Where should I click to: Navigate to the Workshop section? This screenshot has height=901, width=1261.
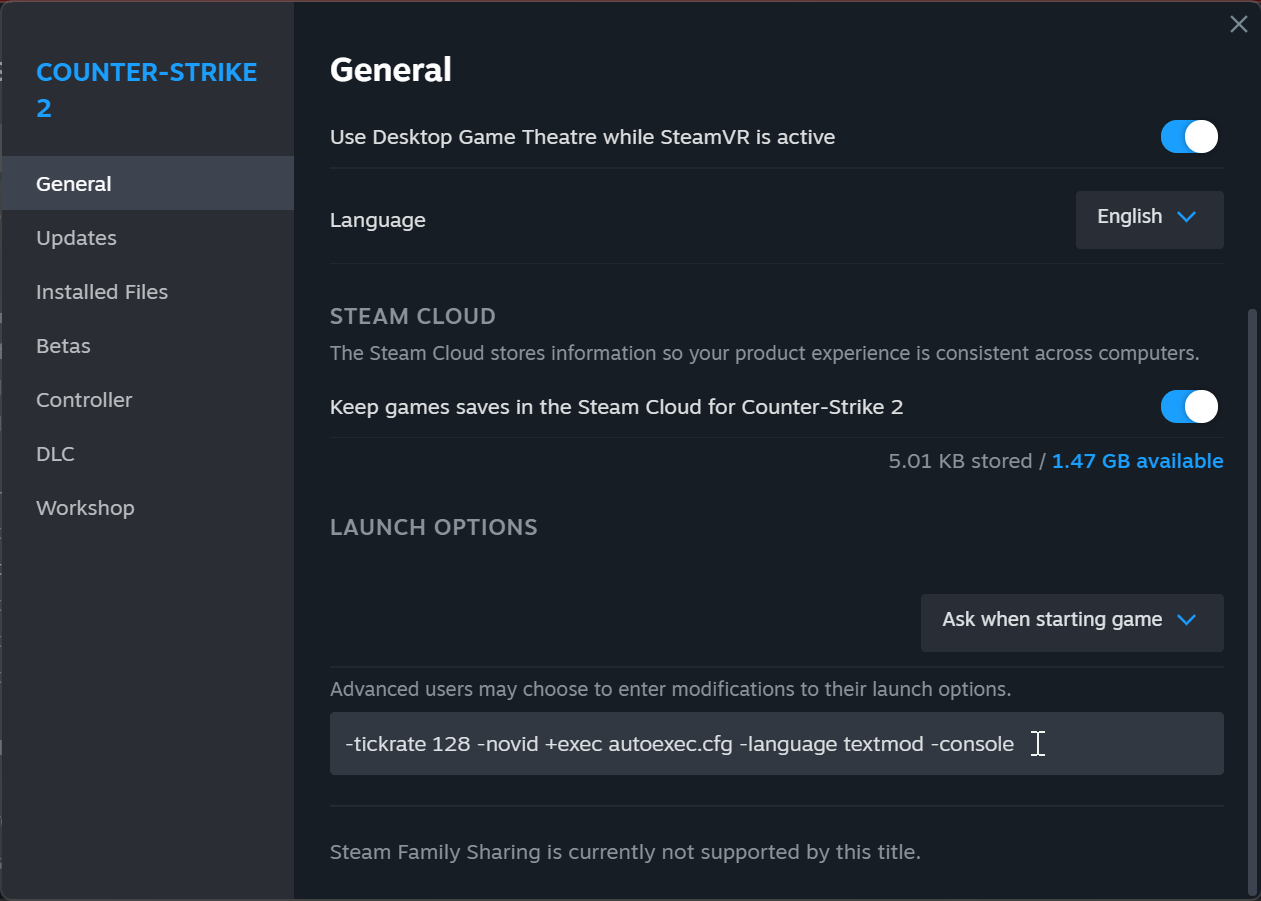[x=85, y=508]
